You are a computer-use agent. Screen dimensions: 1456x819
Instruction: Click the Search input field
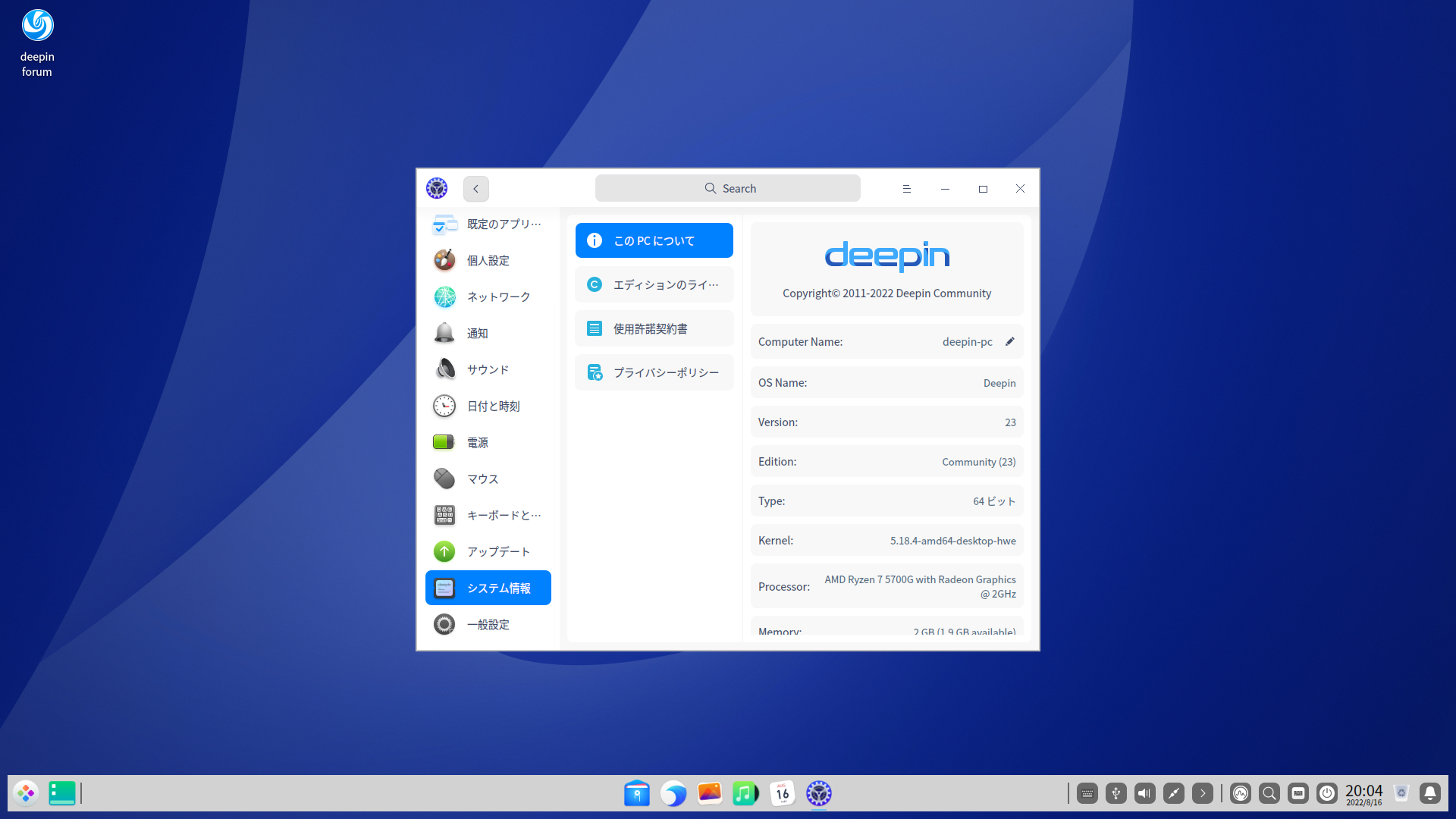[728, 189]
